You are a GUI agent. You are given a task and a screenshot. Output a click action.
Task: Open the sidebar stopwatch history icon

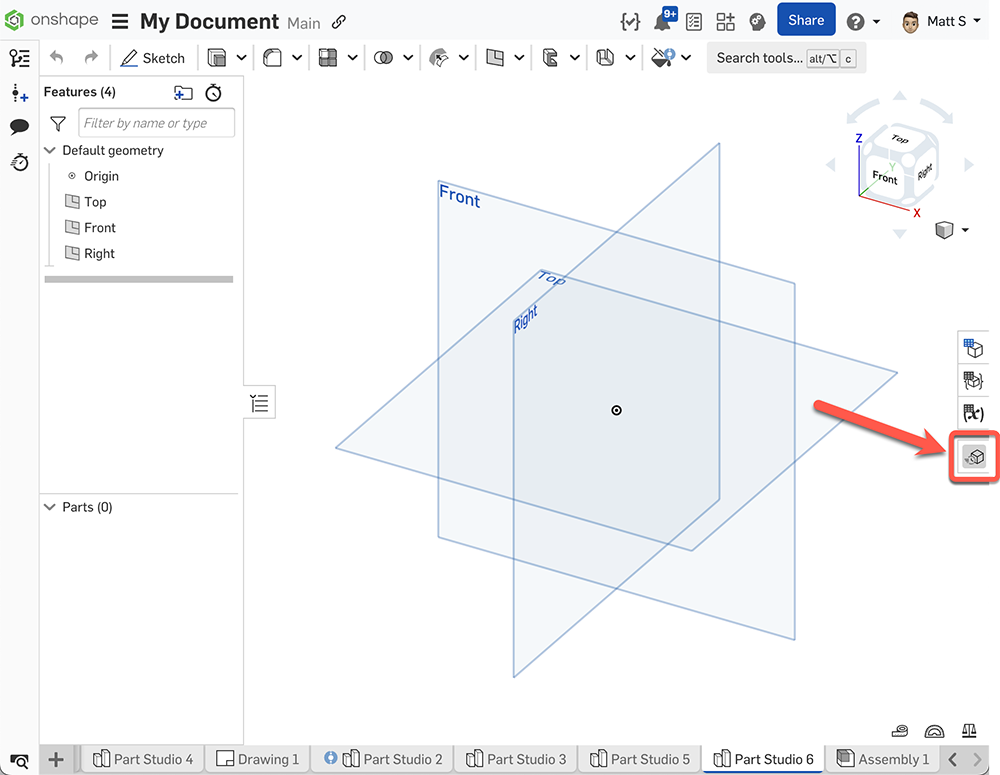tap(20, 162)
